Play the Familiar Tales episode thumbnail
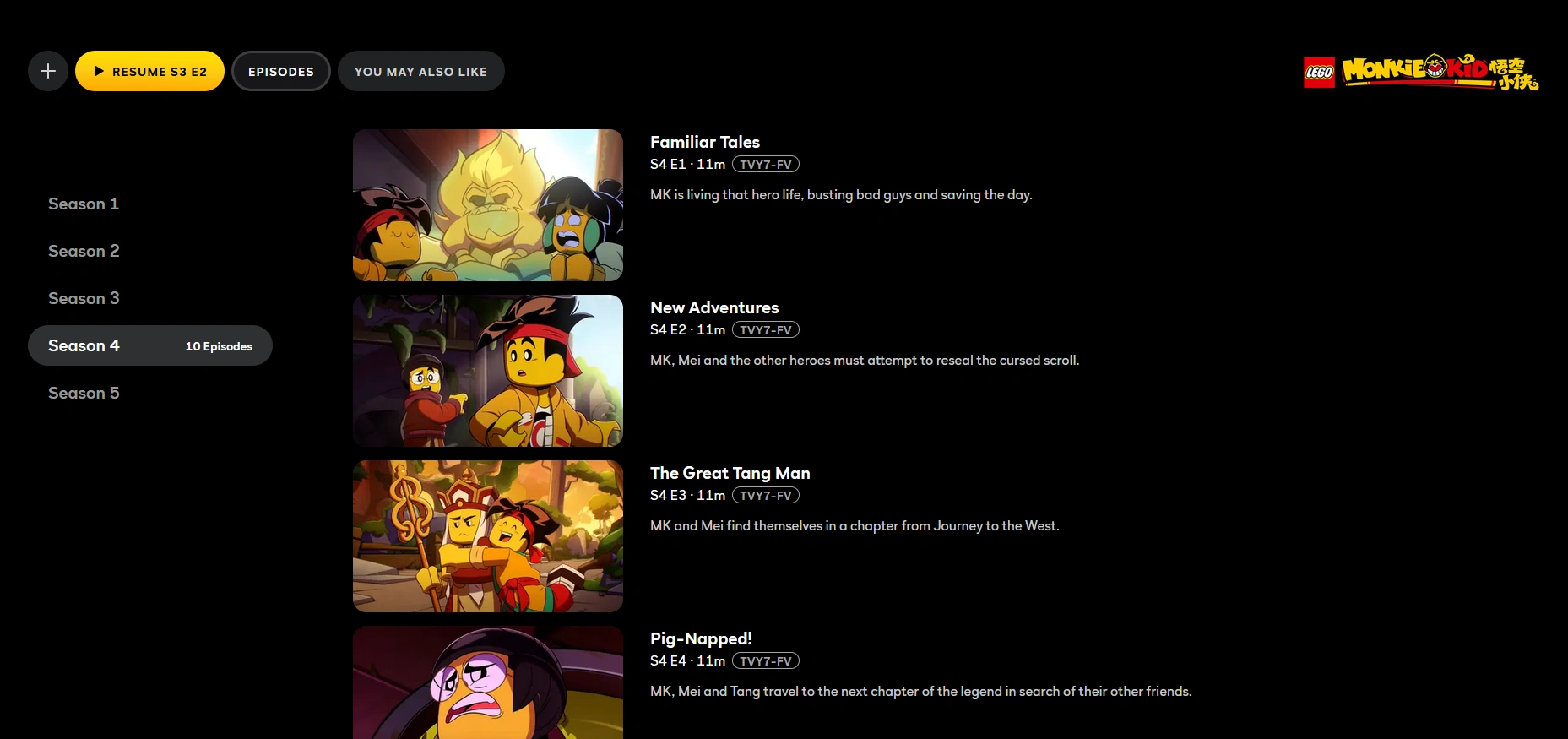 coord(488,205)
